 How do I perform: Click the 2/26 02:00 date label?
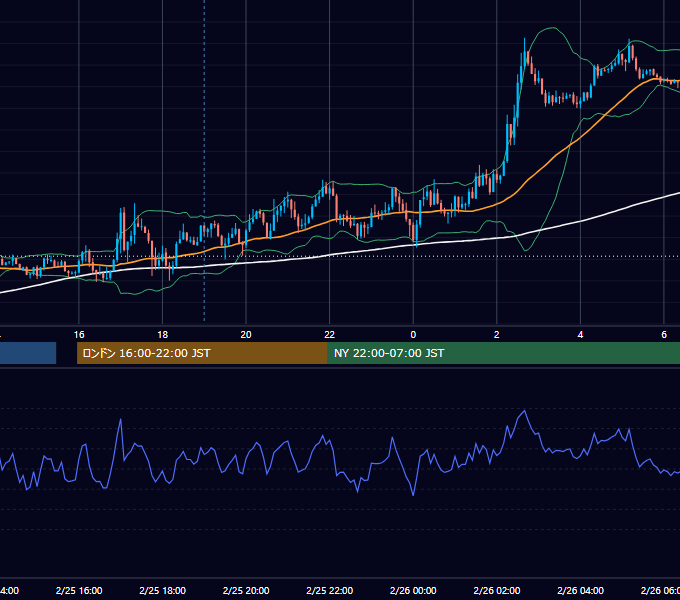click(497, 590)
